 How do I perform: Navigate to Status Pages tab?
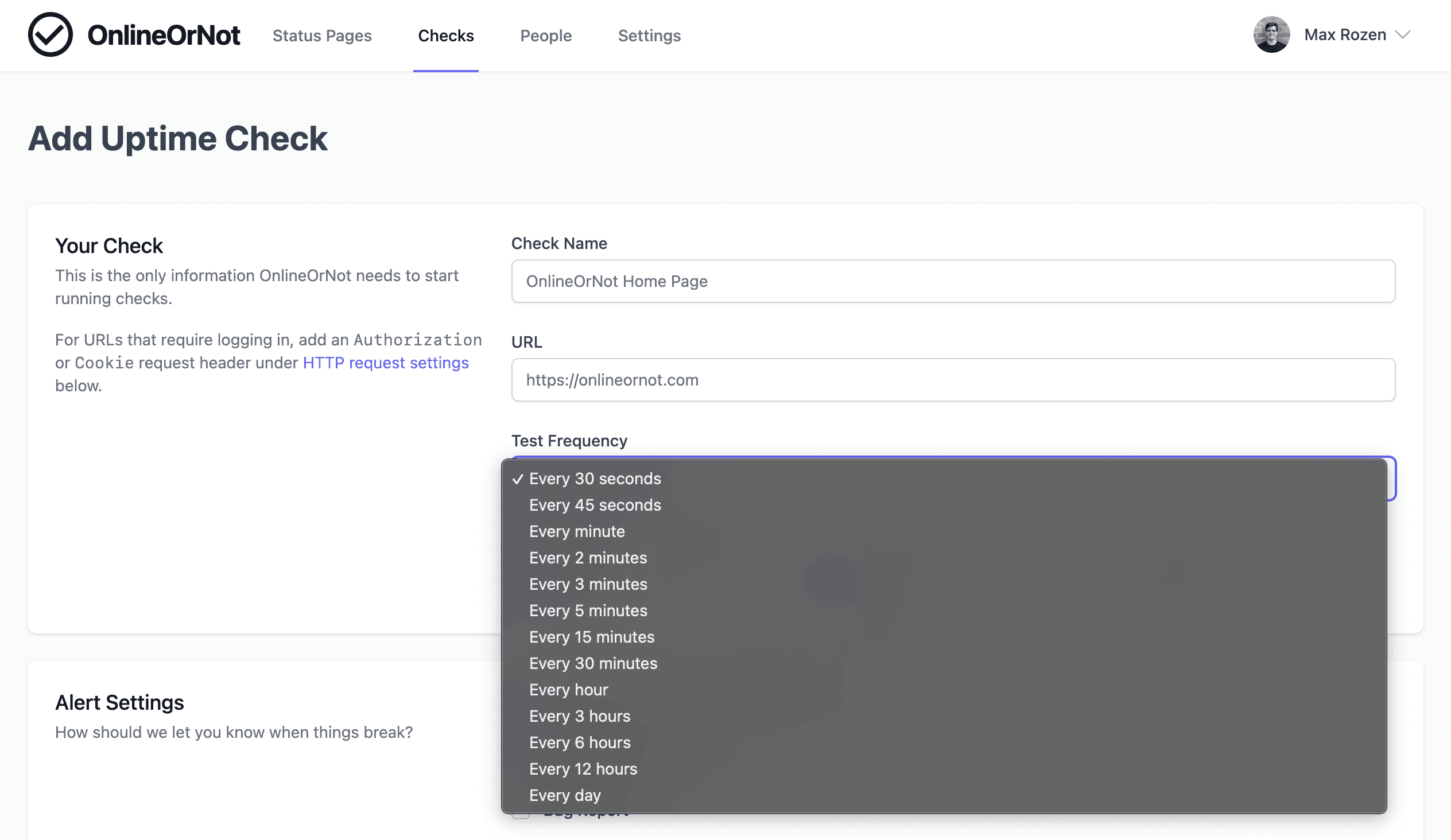(322, 35)
